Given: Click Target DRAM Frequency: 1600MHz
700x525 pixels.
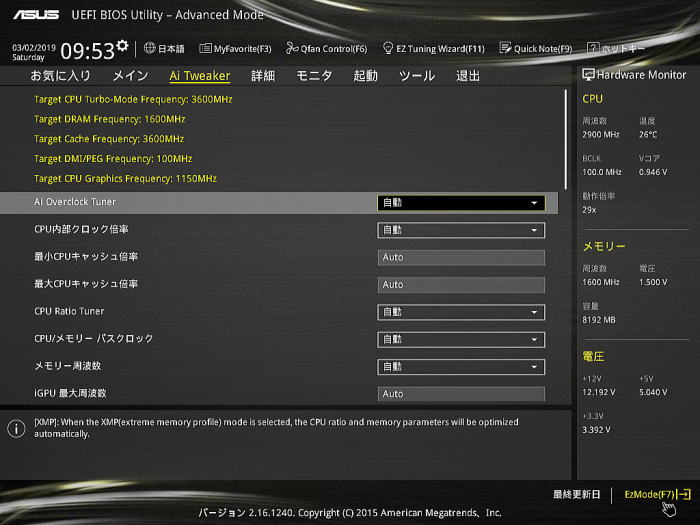Looking at the screenshot, I should (109, 119).
